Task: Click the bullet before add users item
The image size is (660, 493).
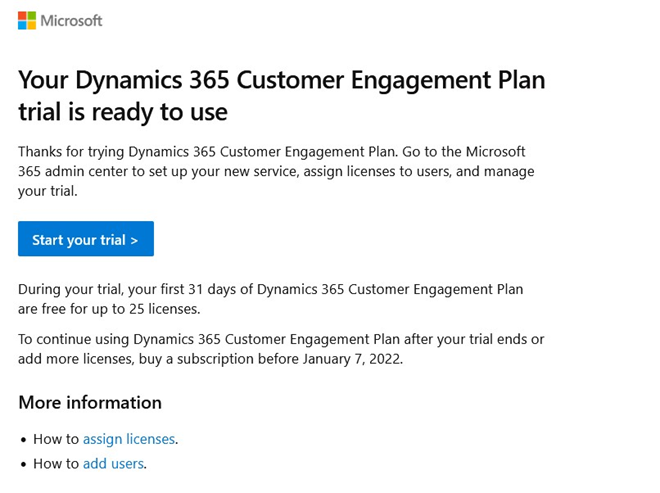Action: click(24, 465)
